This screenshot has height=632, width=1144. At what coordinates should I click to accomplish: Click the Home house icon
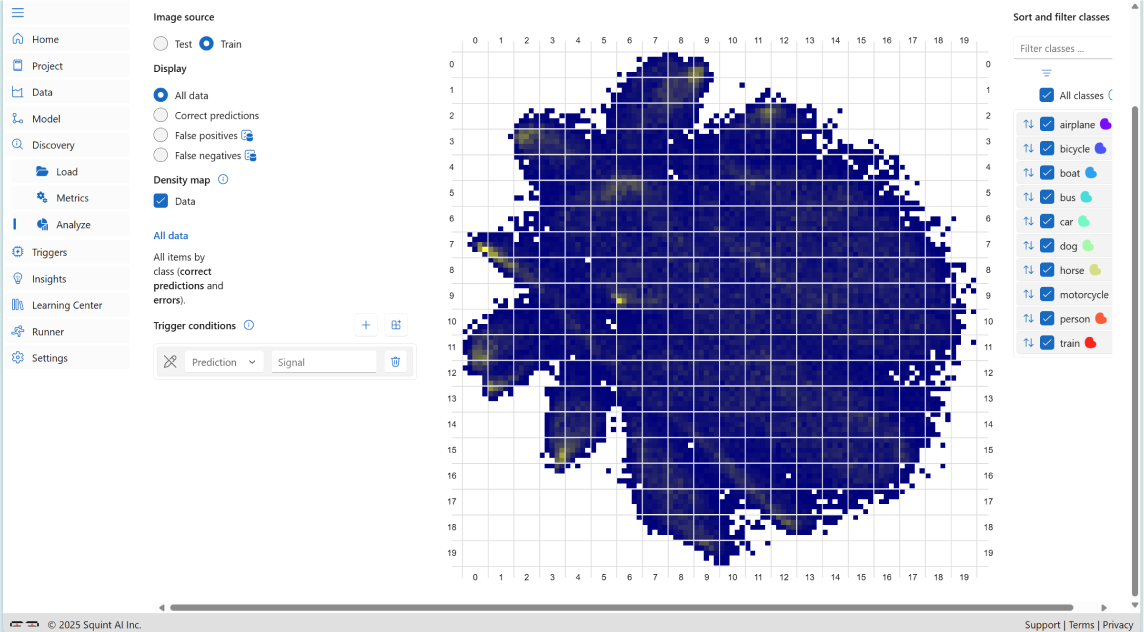(18, 39)
